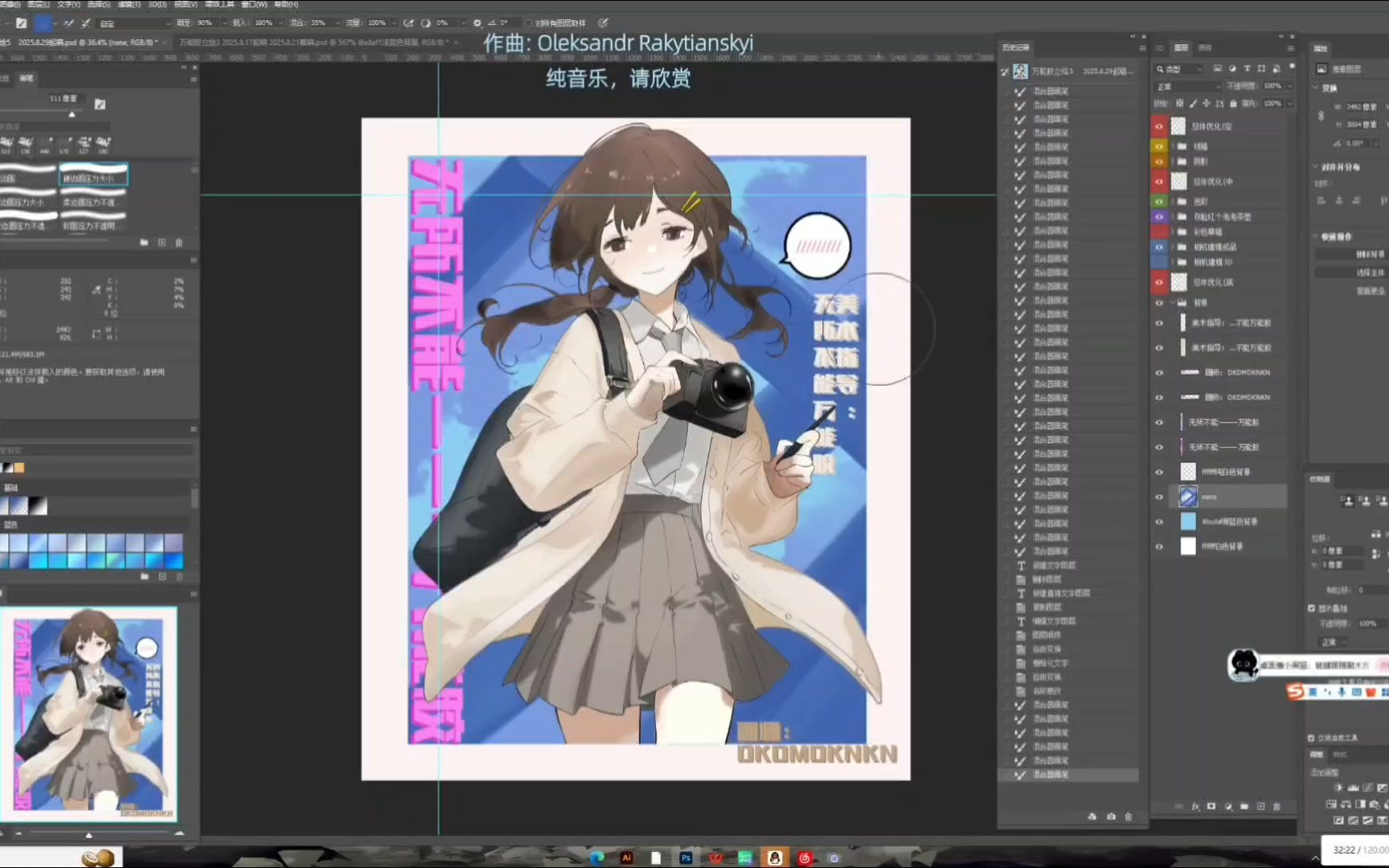Click the airbrush build-up icon in options bar

tap(410, 23)
